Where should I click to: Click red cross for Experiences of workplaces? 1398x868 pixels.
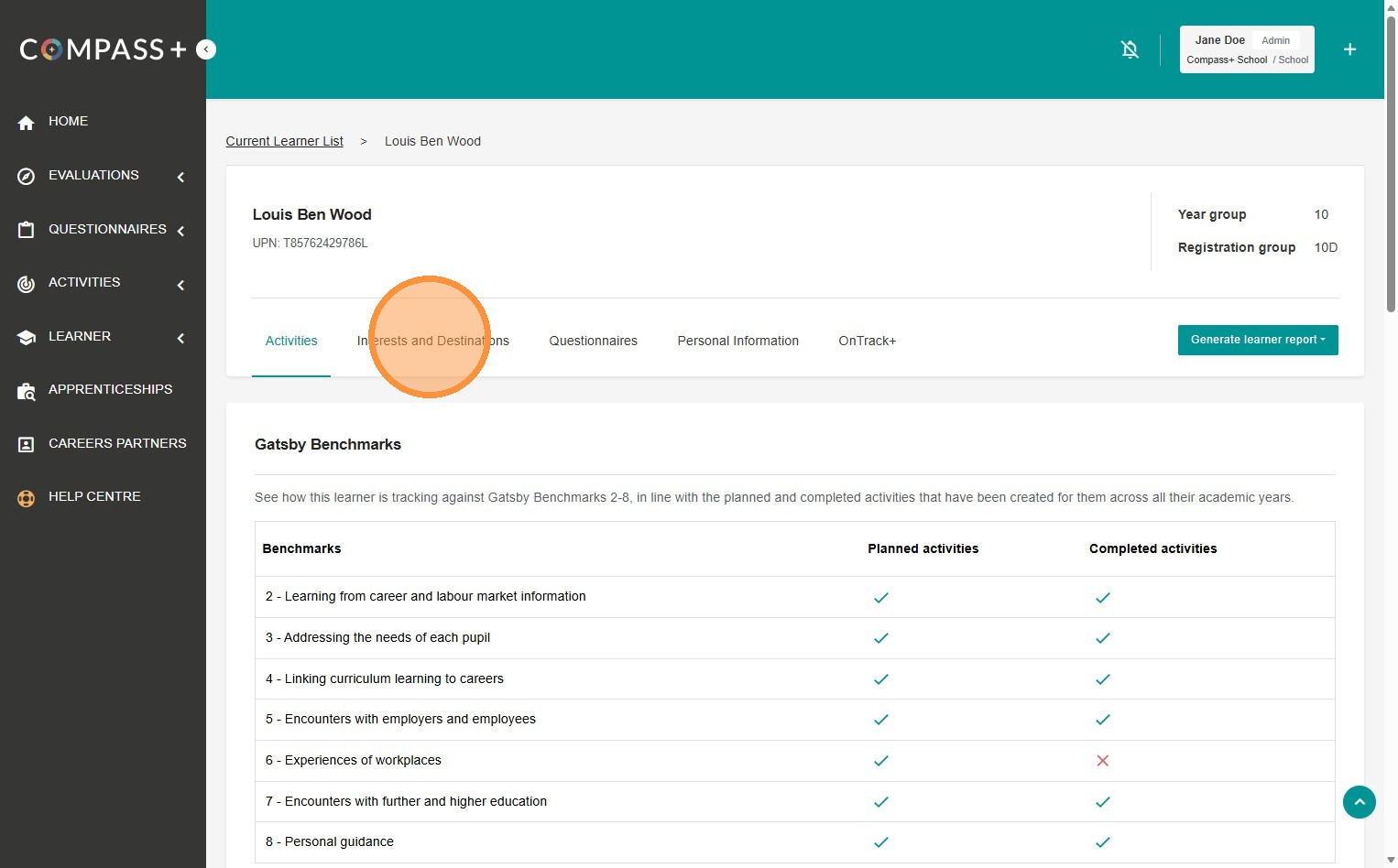tap(1103, 761)
